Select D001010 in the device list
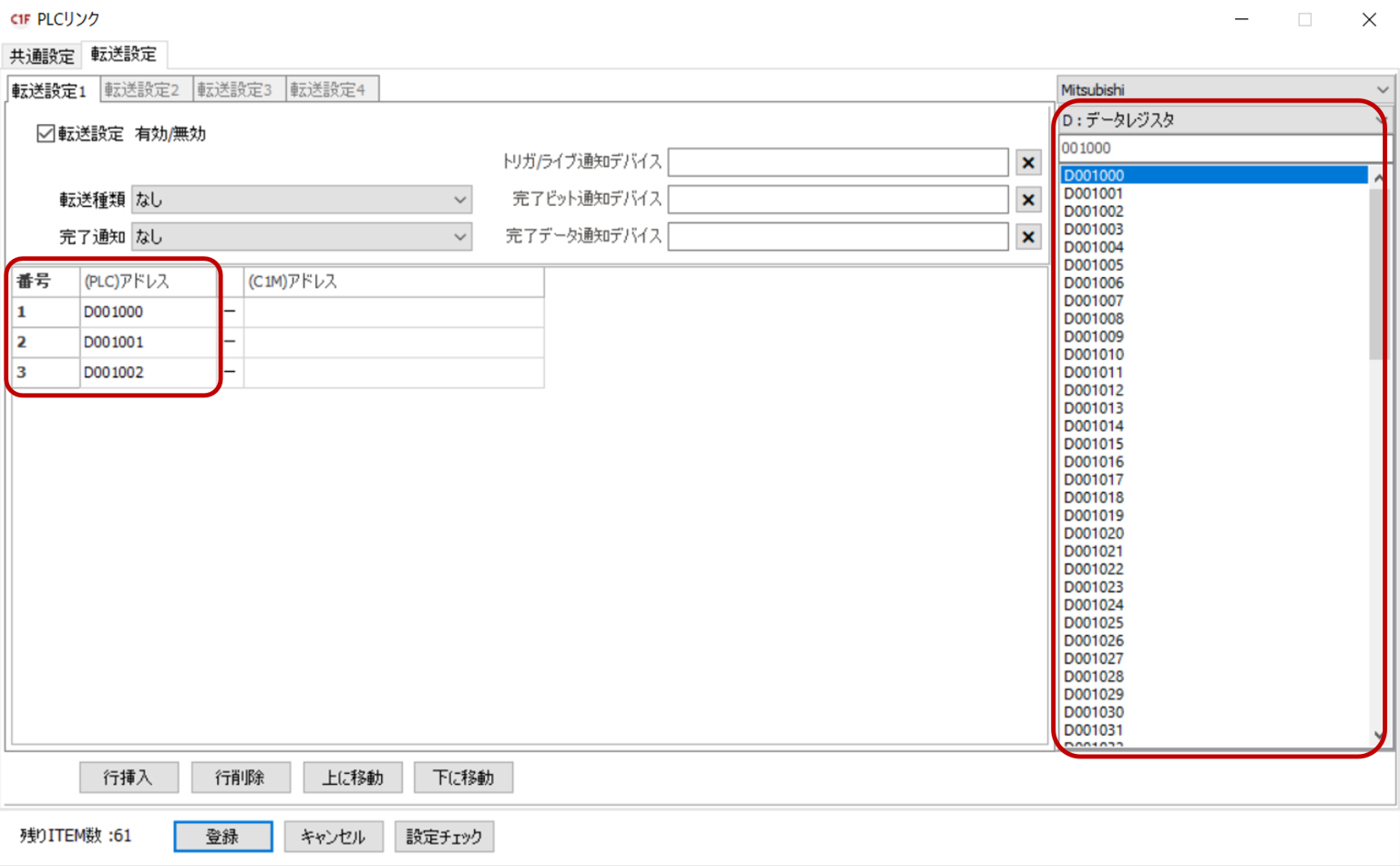Screen dimensions: 1400x866 pyautogui.click(x=1094, y=355)
